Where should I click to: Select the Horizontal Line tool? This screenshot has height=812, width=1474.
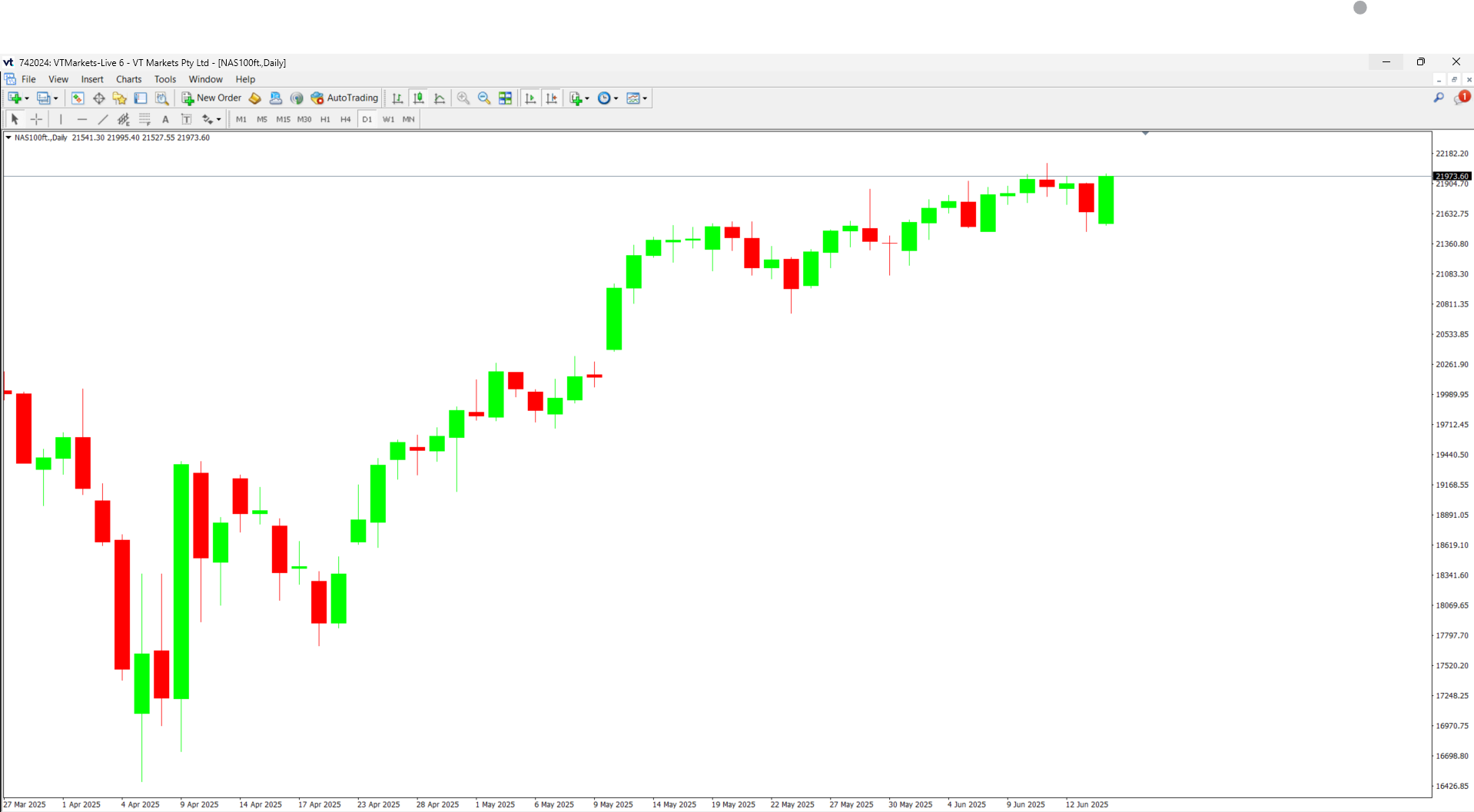pos(82,119)
